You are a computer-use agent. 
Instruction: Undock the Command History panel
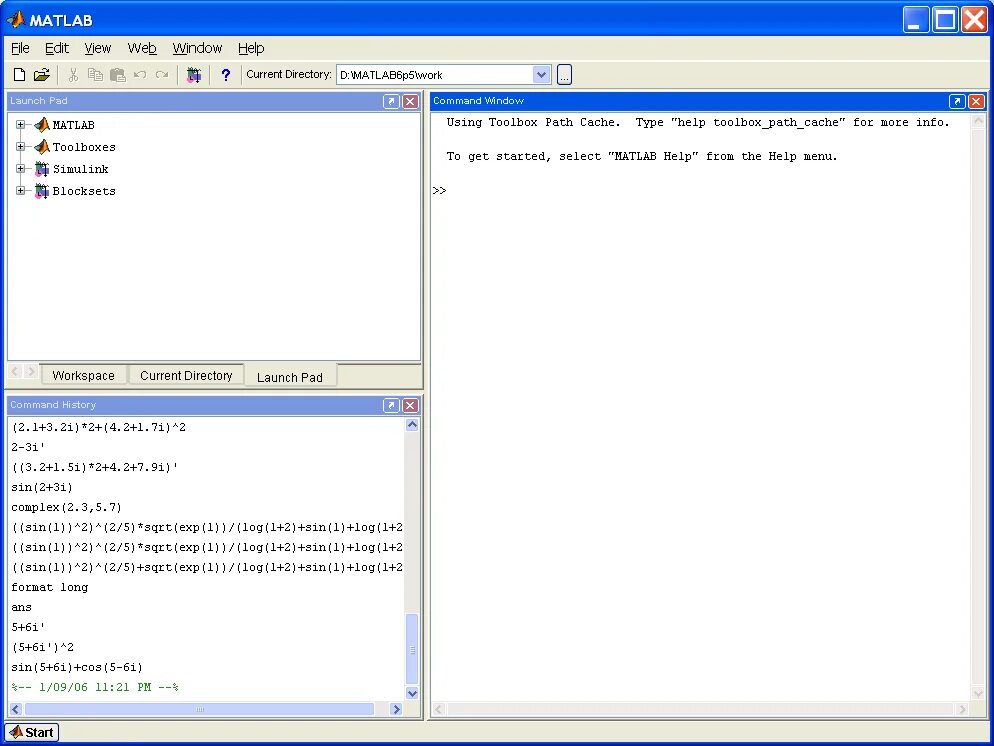coord(391,406)
